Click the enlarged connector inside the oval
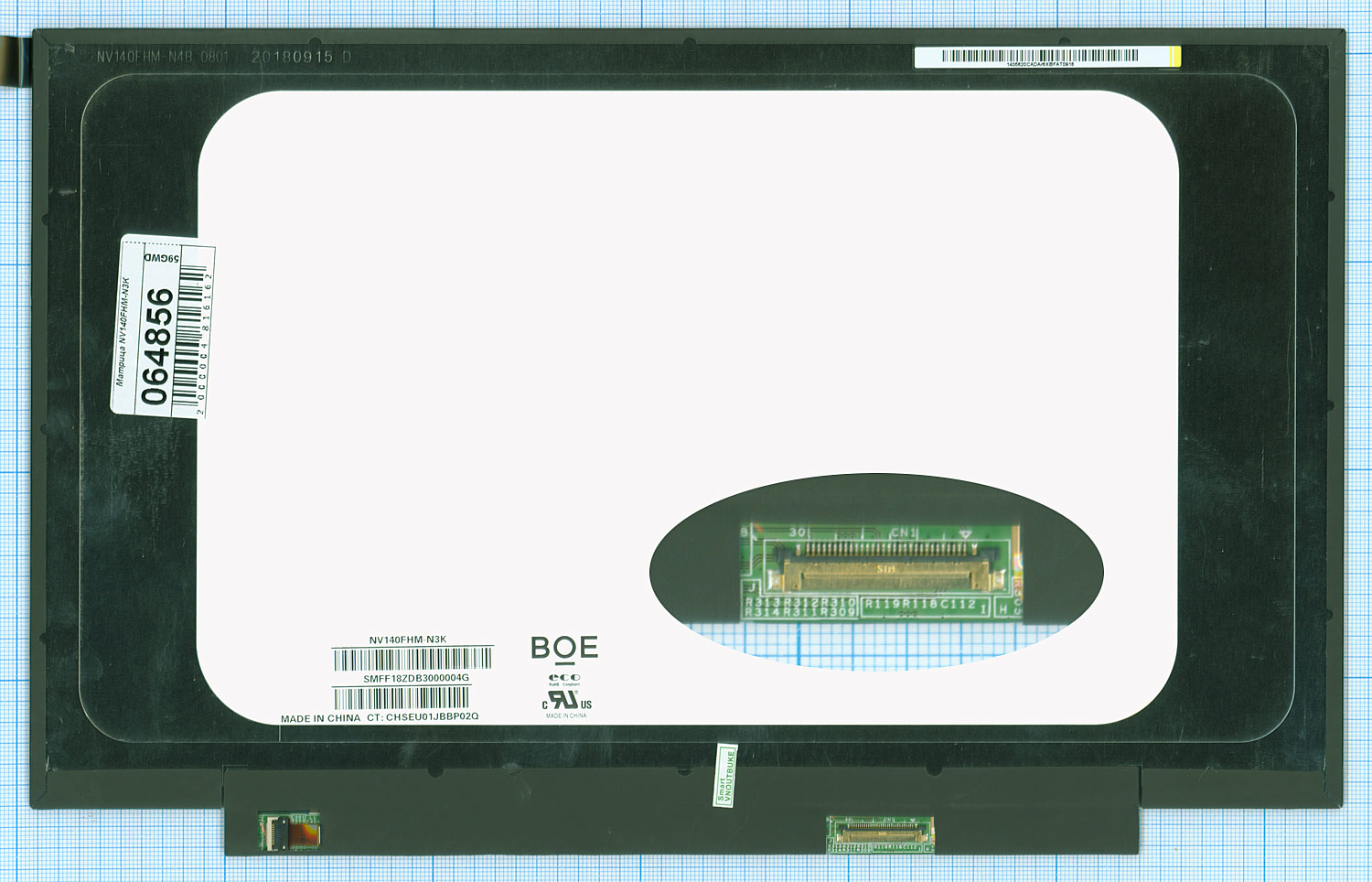 pos(883,569)
